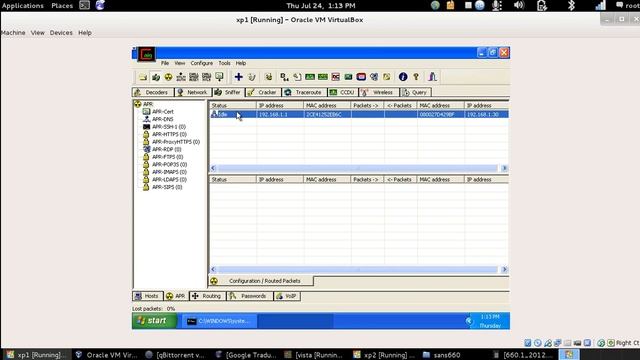Open the VoIP bottom tab
The height and width of the screenshot is (360, 640).
coord(287,296)
